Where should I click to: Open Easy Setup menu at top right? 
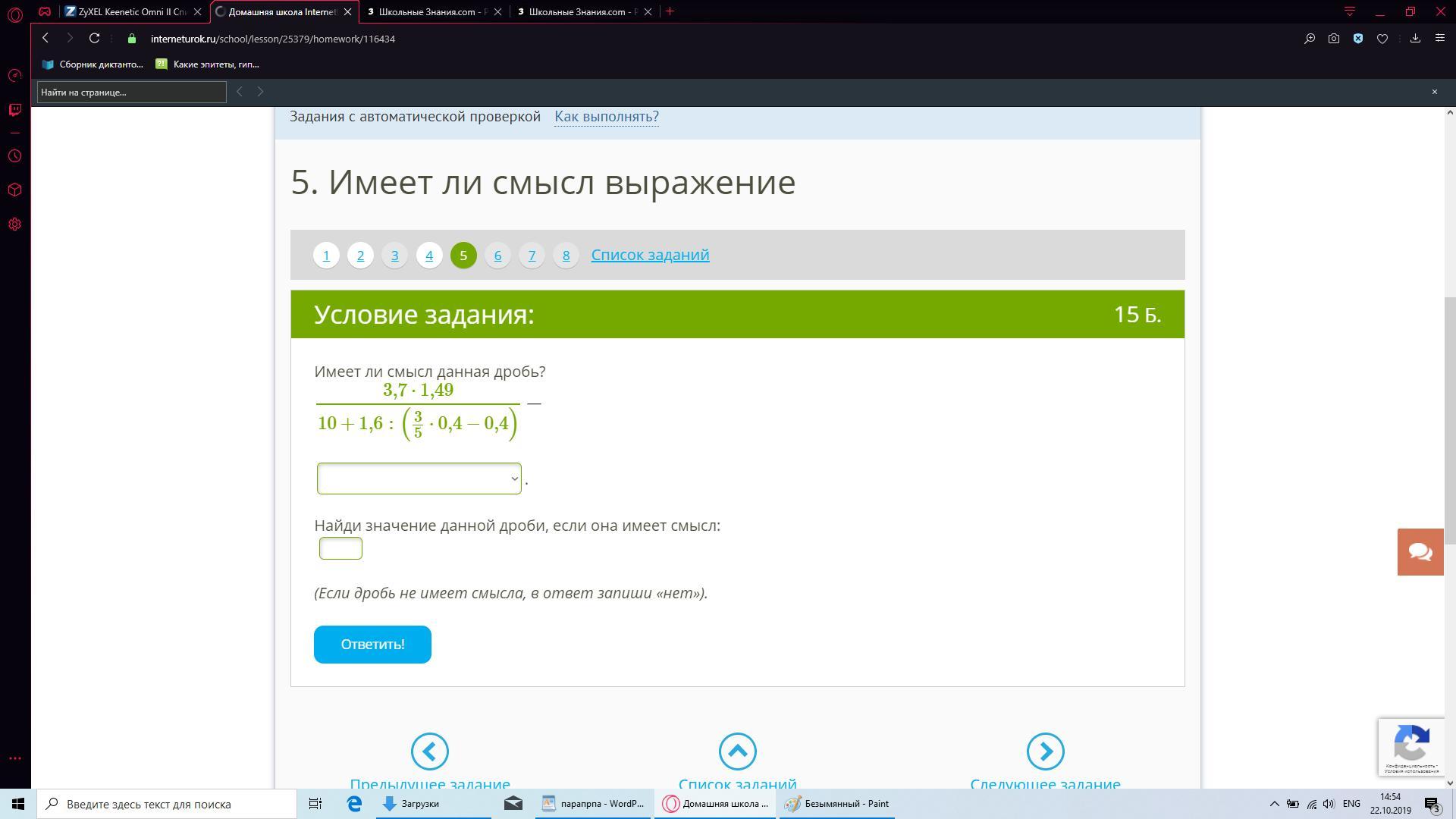pos(1439,39)
